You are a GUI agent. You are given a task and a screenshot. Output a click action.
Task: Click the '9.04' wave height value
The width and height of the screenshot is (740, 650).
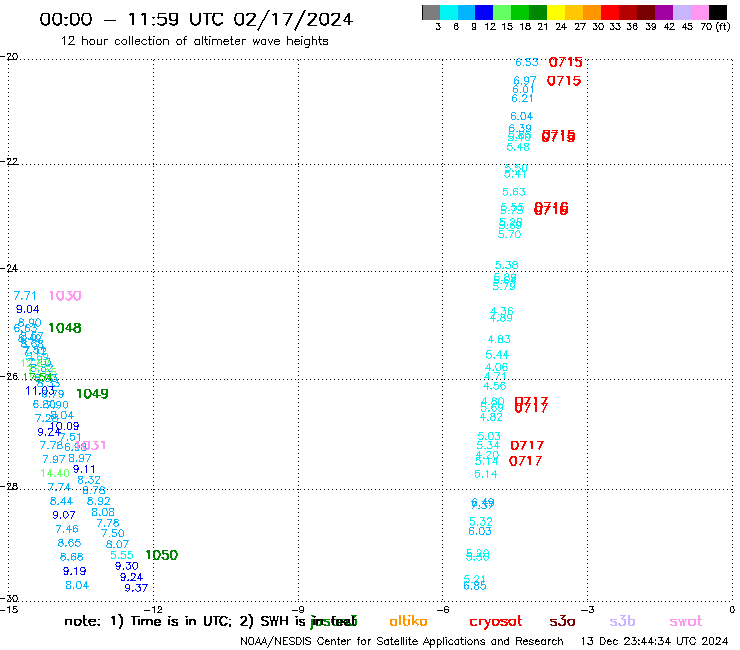coord(27,310)
